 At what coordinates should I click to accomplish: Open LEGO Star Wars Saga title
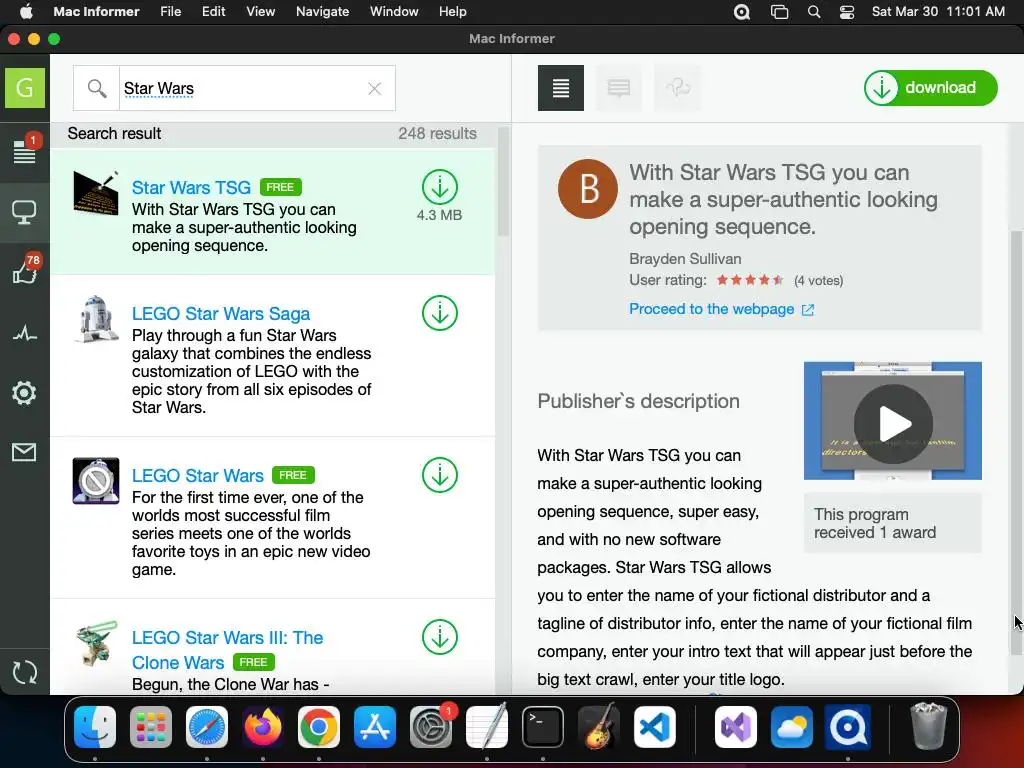[x=221, y=313]
